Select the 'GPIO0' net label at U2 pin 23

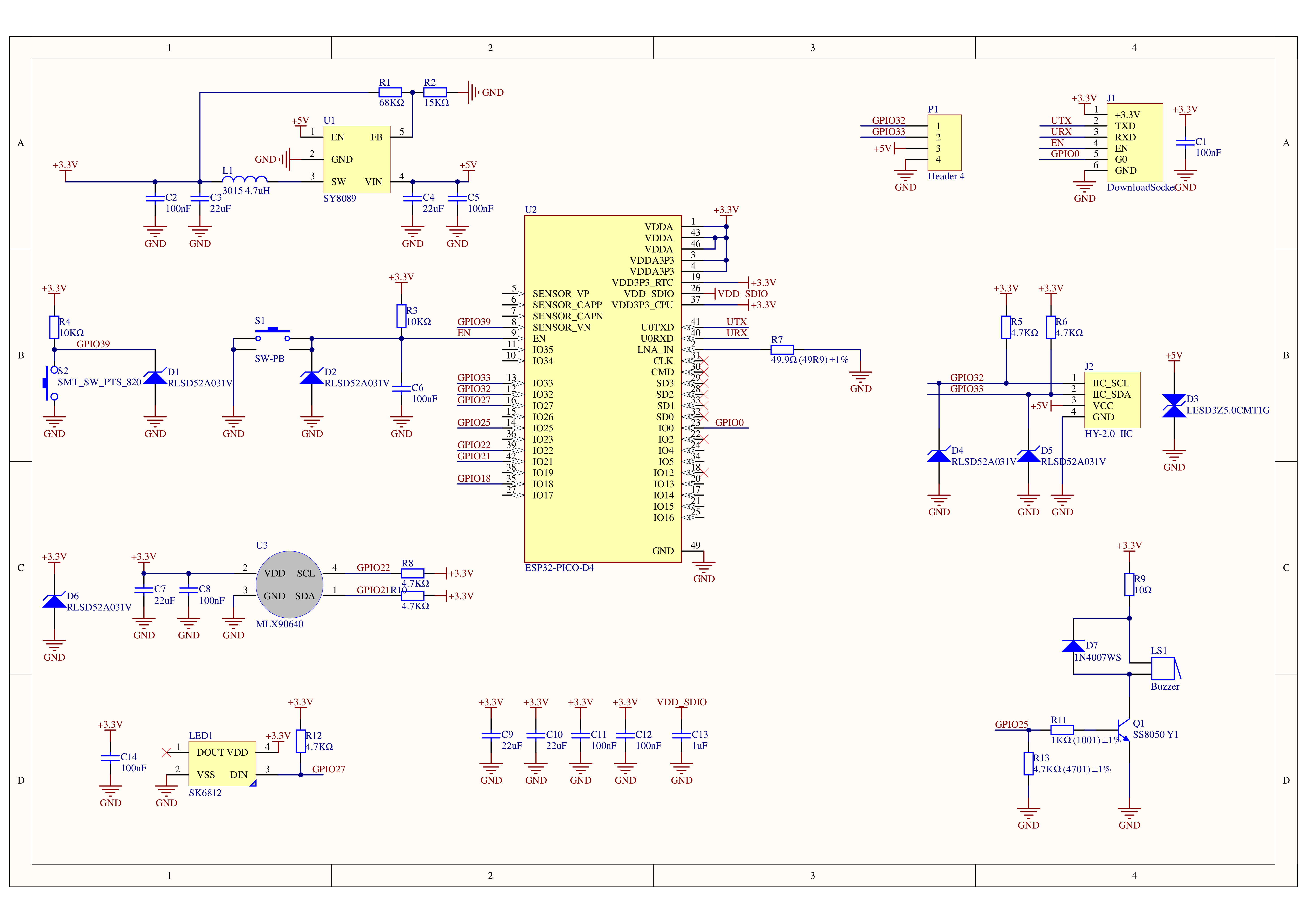pos(729,423)
